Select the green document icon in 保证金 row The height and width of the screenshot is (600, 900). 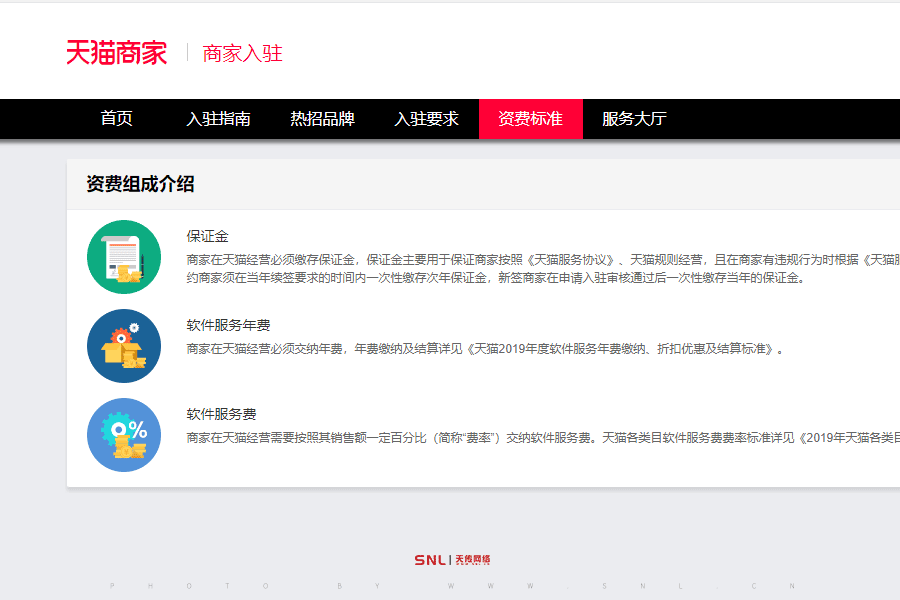(123, 257)
